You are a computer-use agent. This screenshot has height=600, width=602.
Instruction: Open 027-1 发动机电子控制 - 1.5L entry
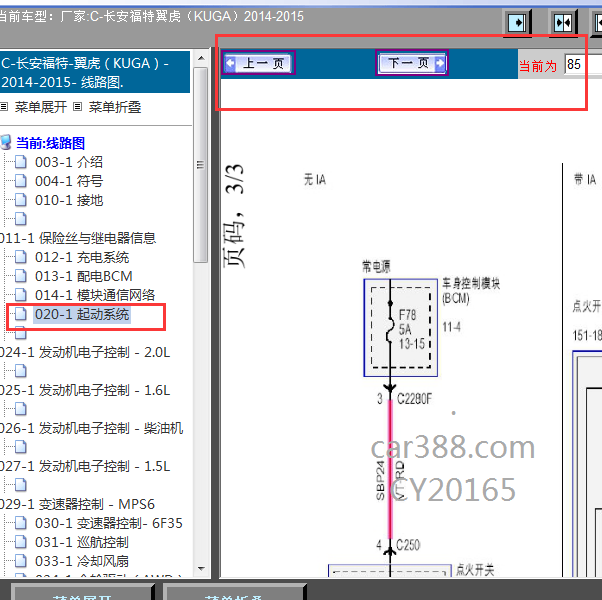click(85, 466)
